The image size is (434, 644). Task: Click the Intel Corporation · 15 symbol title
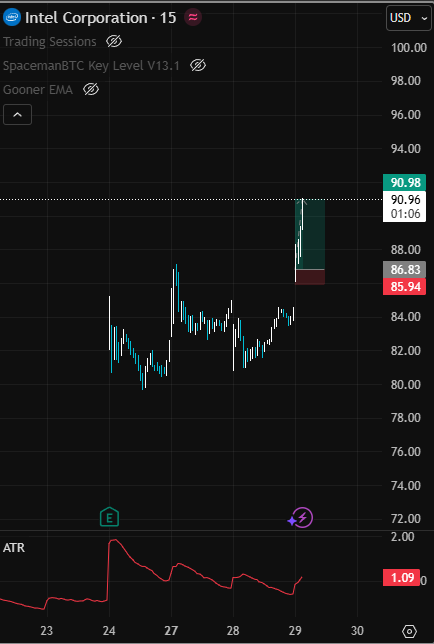click(101, 18)
